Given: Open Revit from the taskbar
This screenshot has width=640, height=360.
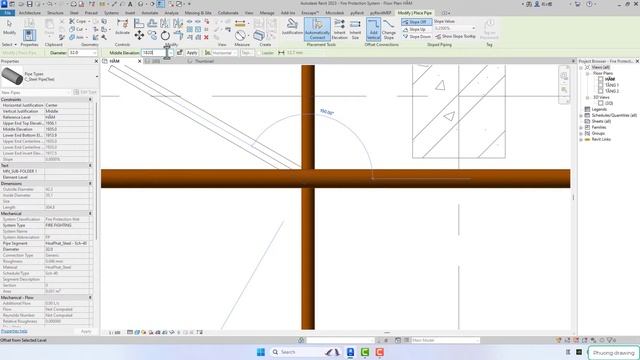Looking at the screenshot, I should coord(350,352).
